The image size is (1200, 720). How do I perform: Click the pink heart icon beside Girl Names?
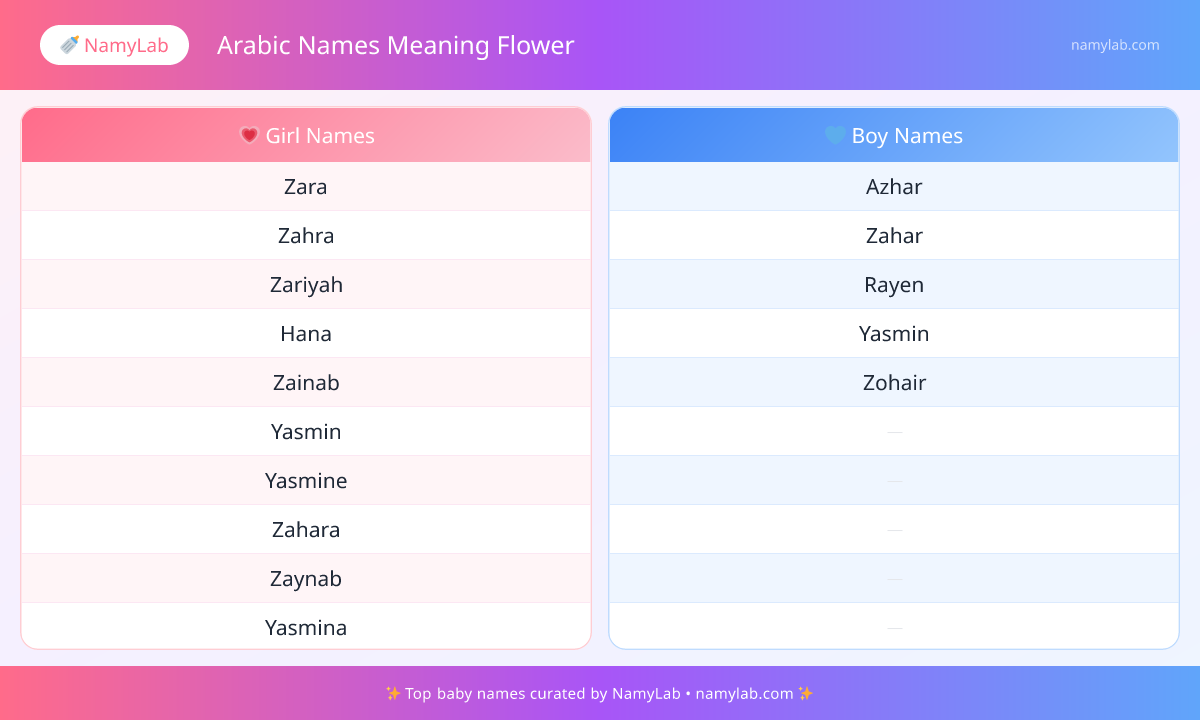[249, 135]
